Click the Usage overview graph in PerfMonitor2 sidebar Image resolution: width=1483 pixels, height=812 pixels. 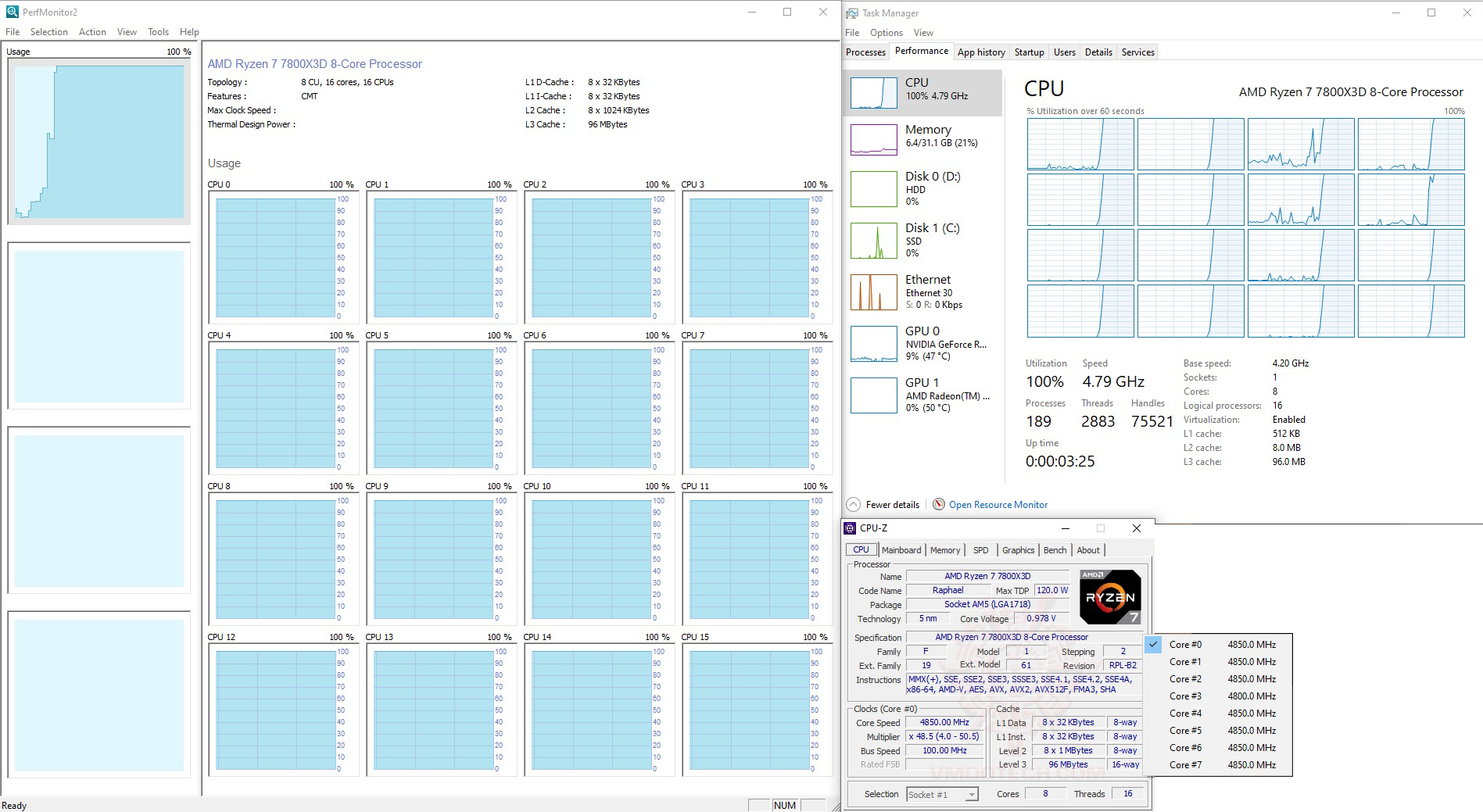pos(99,141)
